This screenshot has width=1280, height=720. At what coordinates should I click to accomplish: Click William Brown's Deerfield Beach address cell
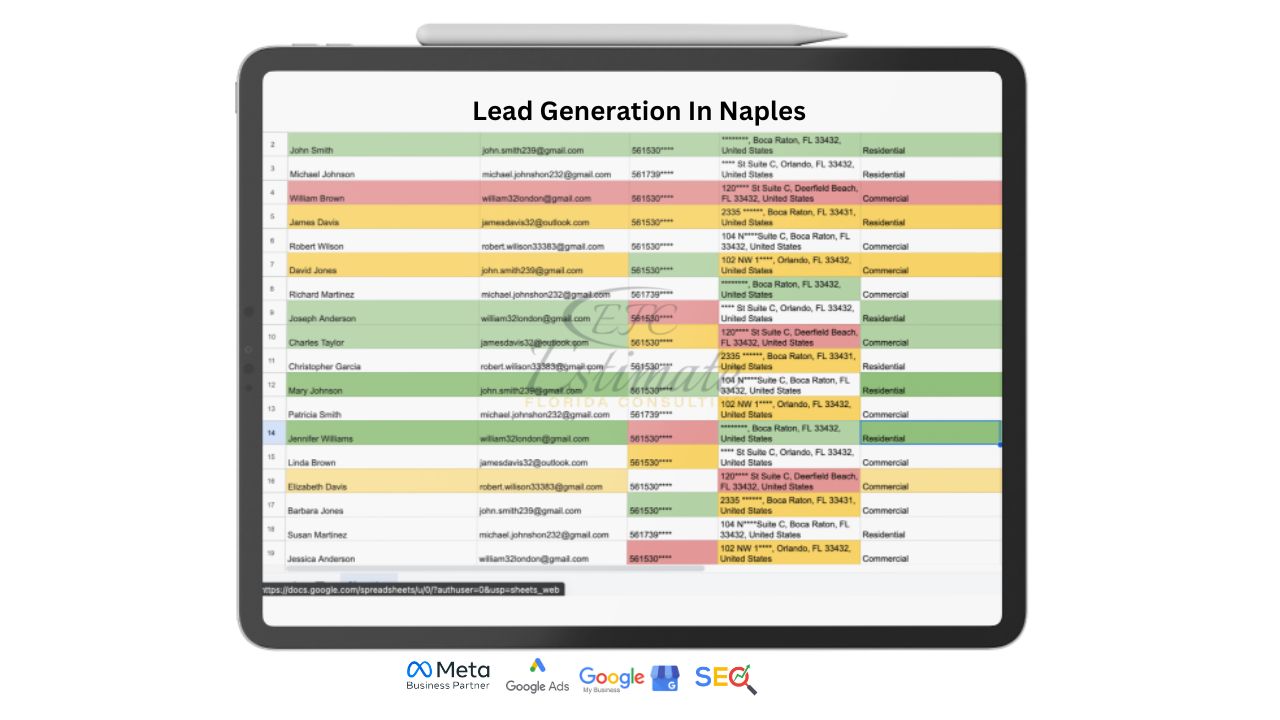[x=789, y=193]
